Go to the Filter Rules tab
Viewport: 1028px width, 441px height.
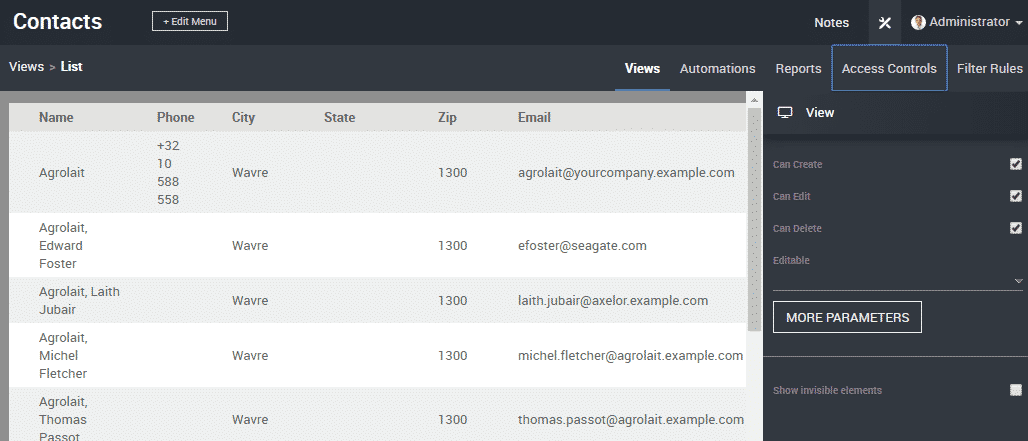coord(989,69)
